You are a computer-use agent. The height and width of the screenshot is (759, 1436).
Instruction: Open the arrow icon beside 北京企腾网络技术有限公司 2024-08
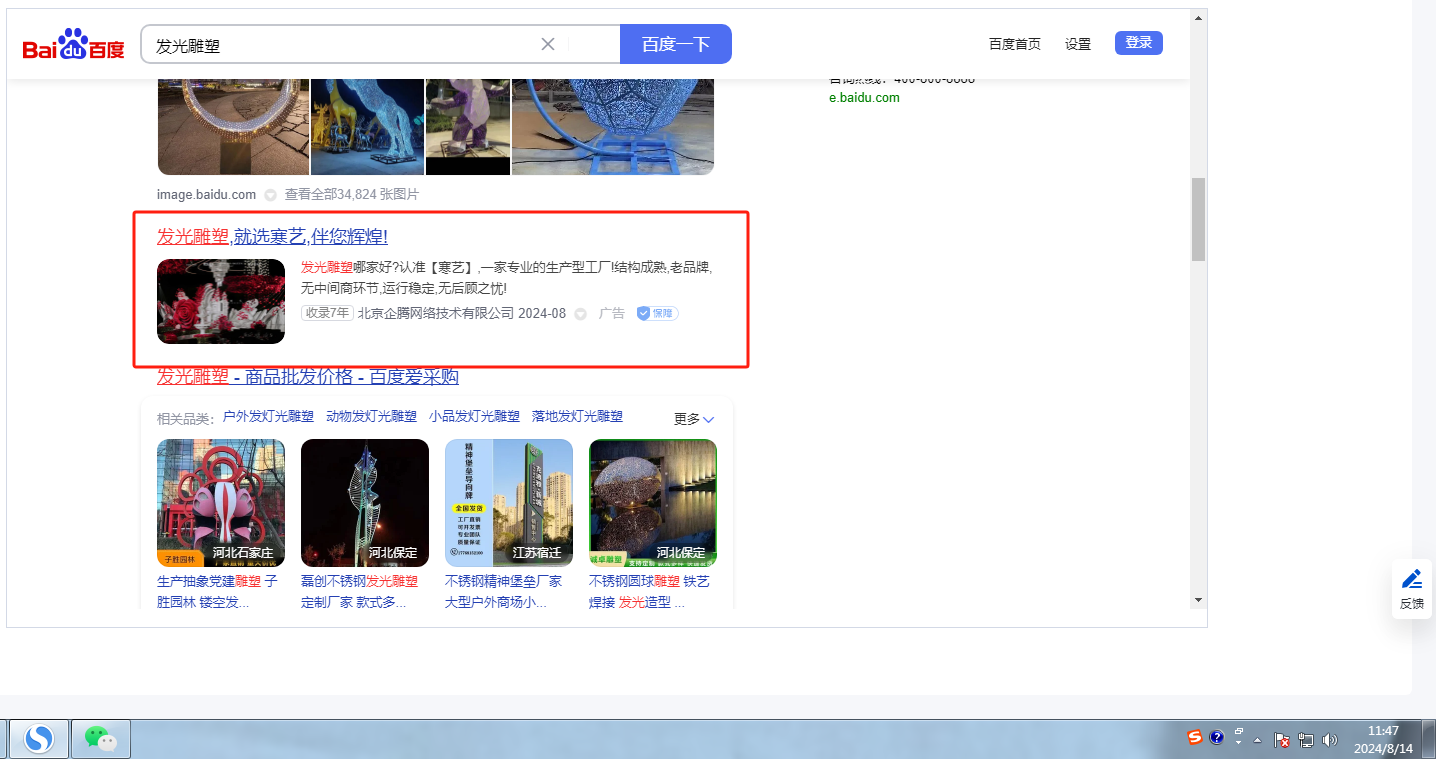[x=580, y=314]
